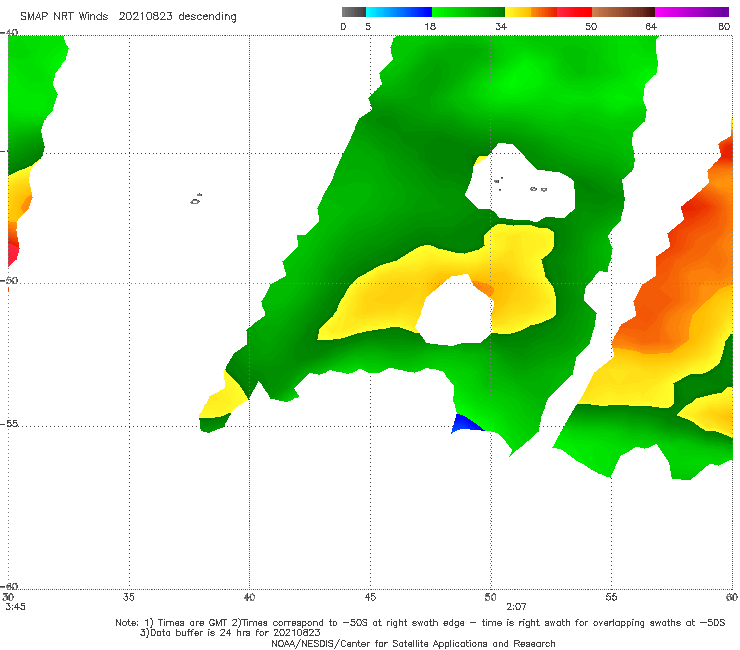Click the color bar label 5

tap(368, 27)
